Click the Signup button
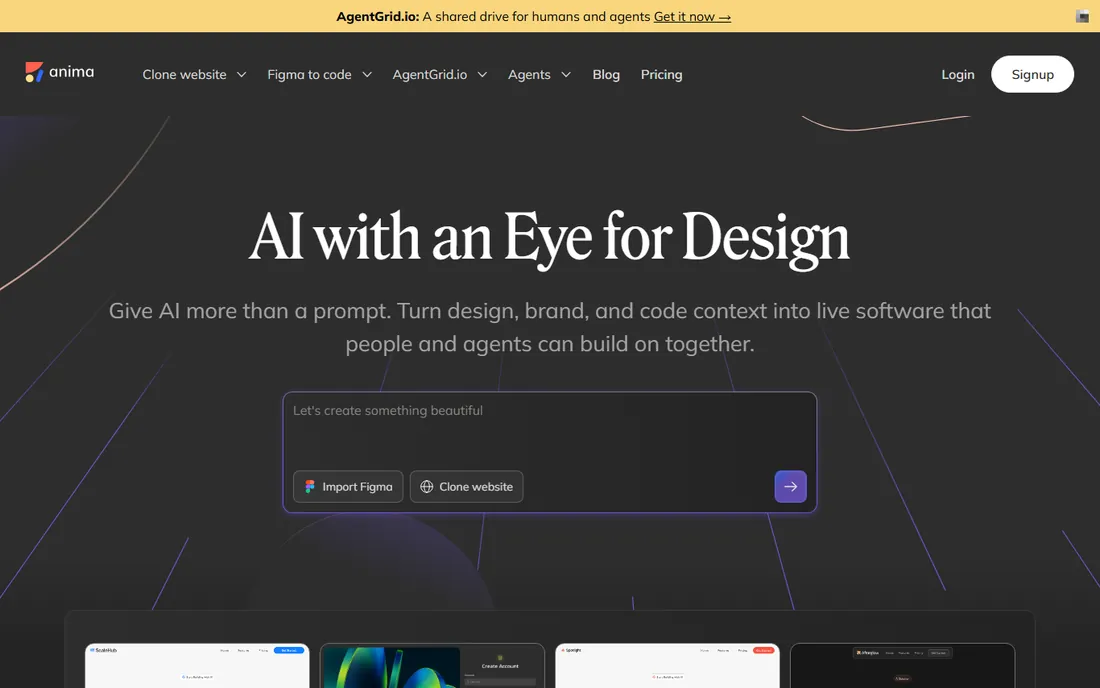The width and height of the screenshot is (1100, 688). [x=1032, y=74]
